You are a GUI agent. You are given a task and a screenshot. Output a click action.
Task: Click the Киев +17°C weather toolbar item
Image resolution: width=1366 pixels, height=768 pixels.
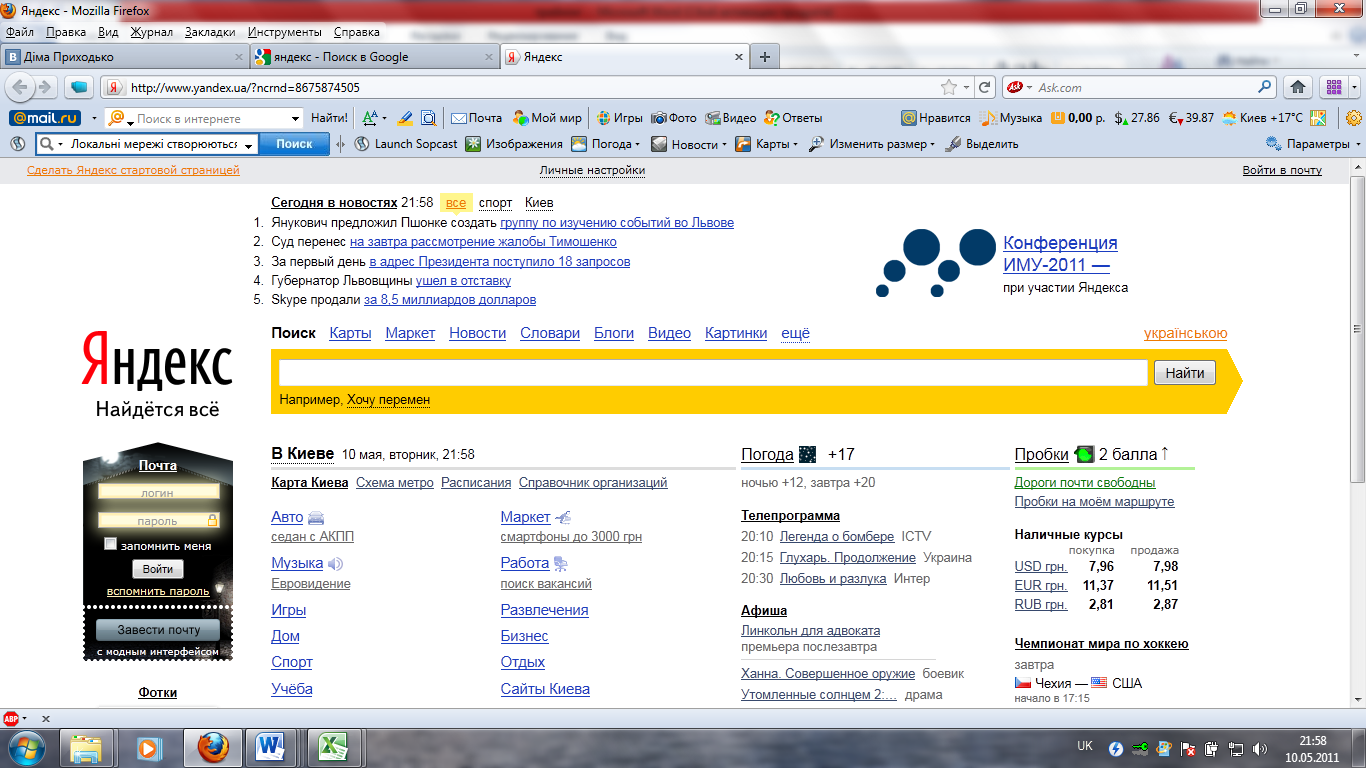click(1263, 118)
